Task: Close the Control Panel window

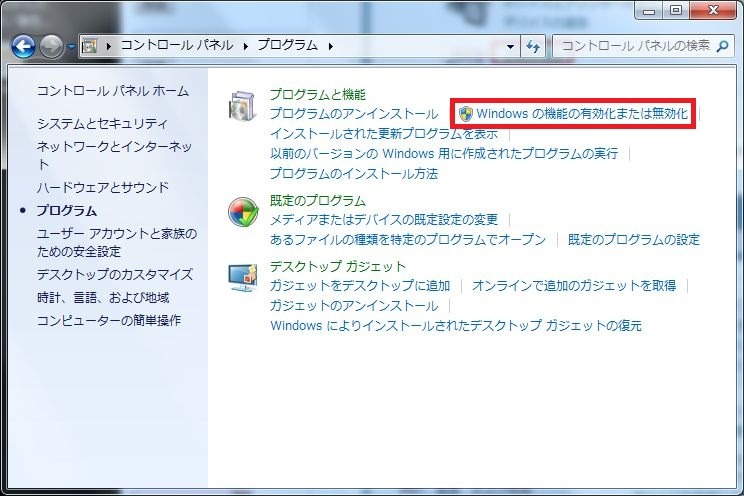Action: (713, 10)
